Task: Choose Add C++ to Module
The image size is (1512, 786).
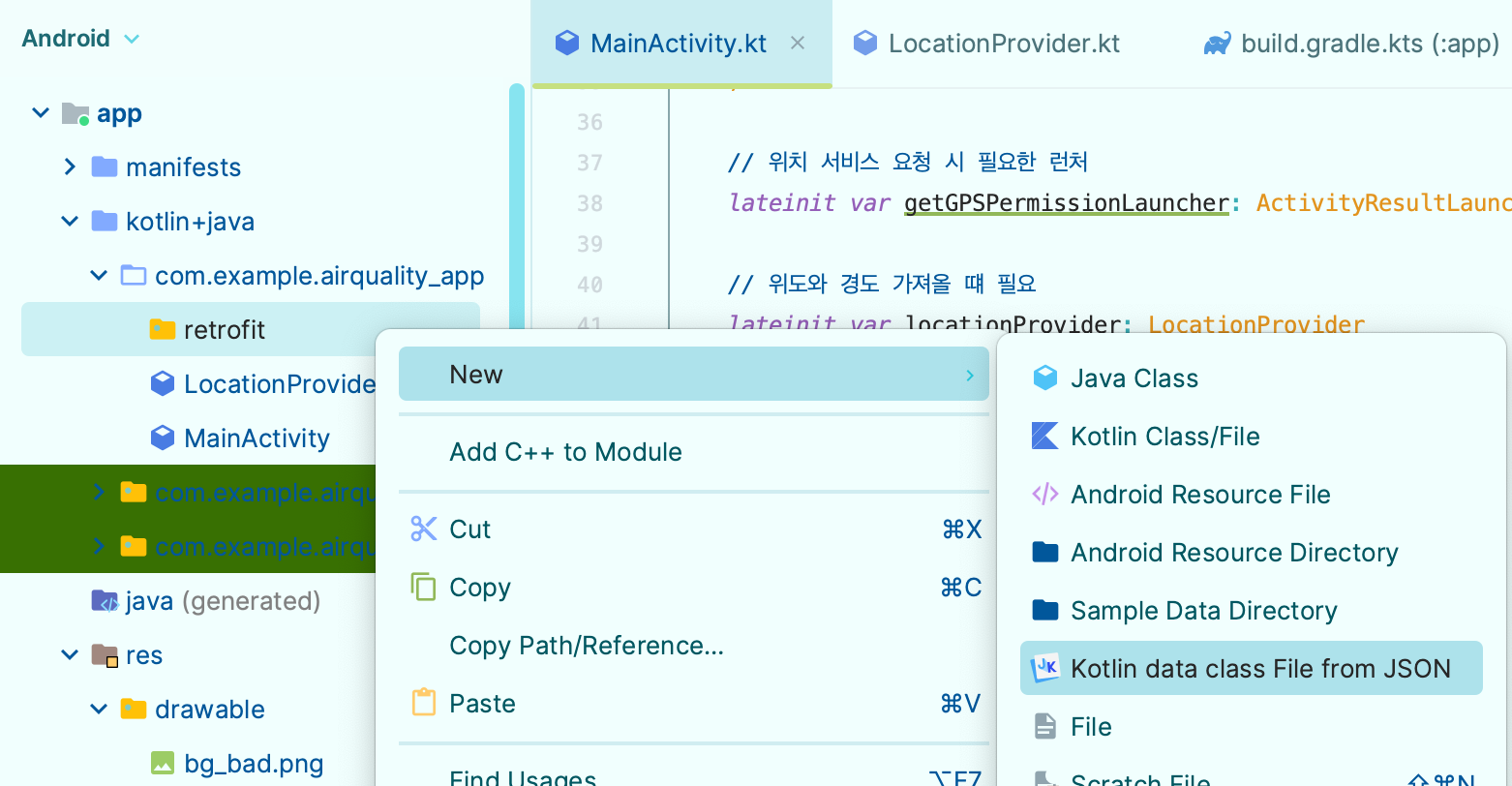Action: pyautogui.click(x=694, y=452)
